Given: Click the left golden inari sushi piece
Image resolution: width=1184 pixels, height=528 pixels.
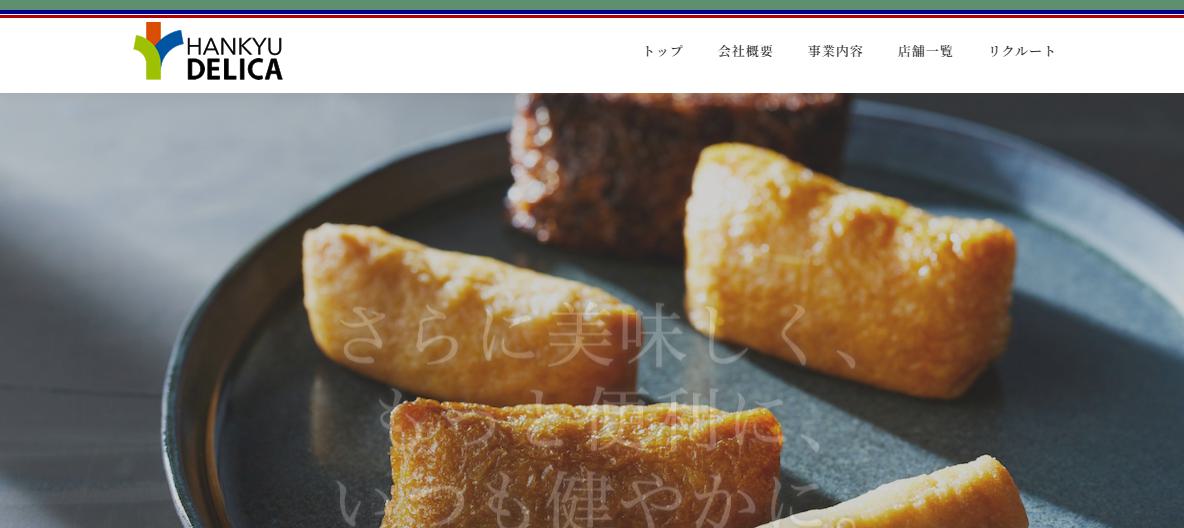Looking at the screenshot, I should (470, 313).
